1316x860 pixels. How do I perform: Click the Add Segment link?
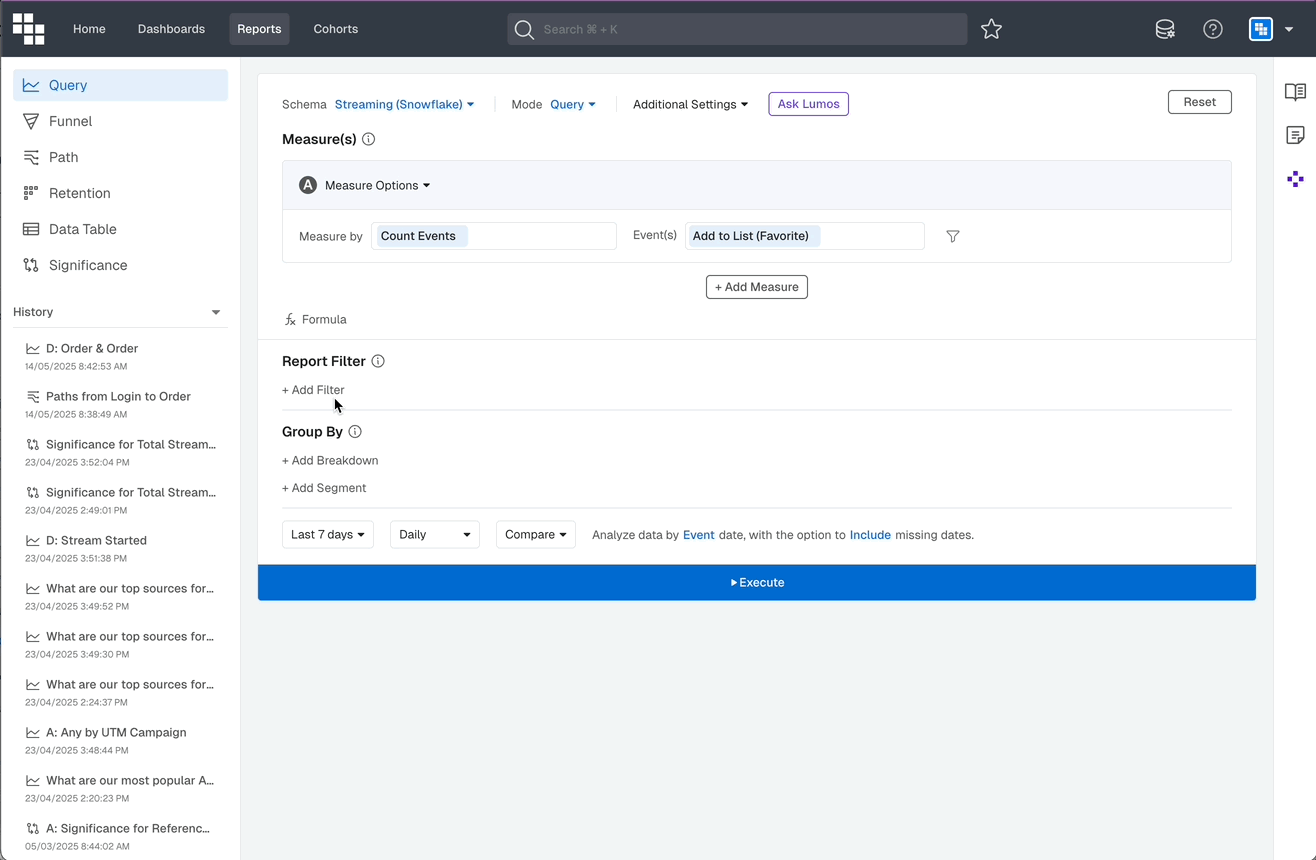click(x=324, y=488)
